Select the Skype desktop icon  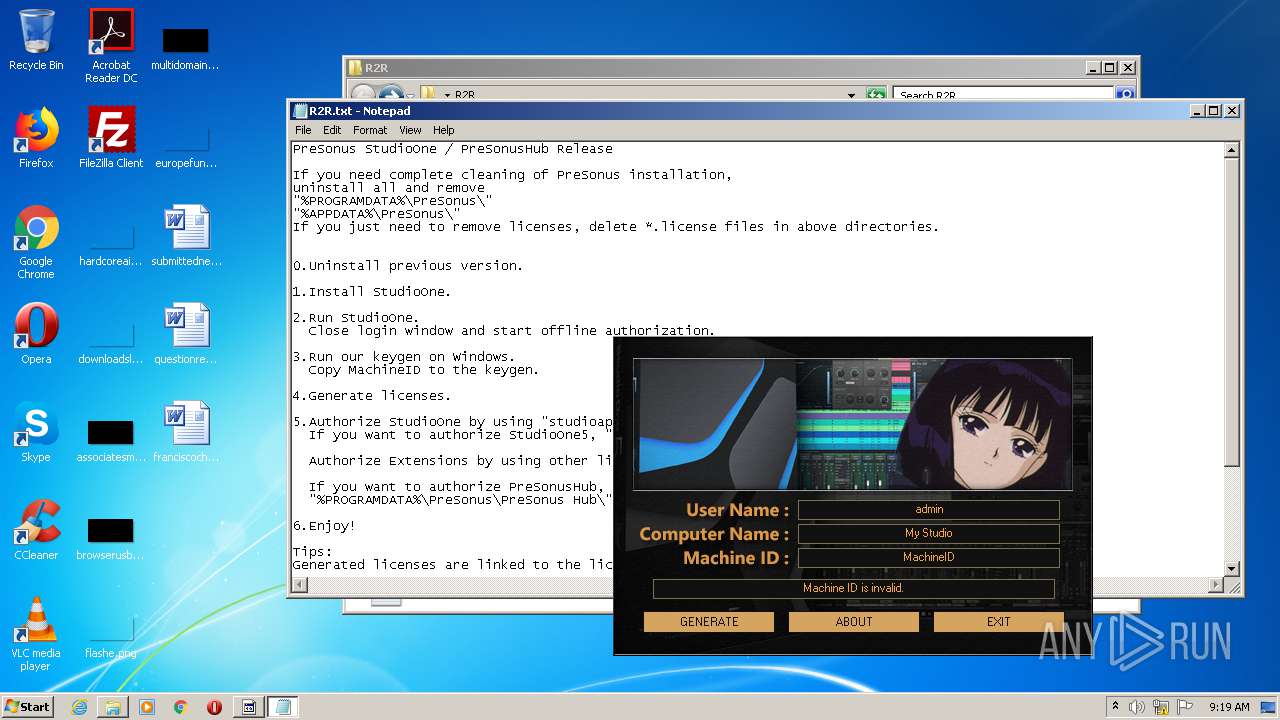pos(36,432)
